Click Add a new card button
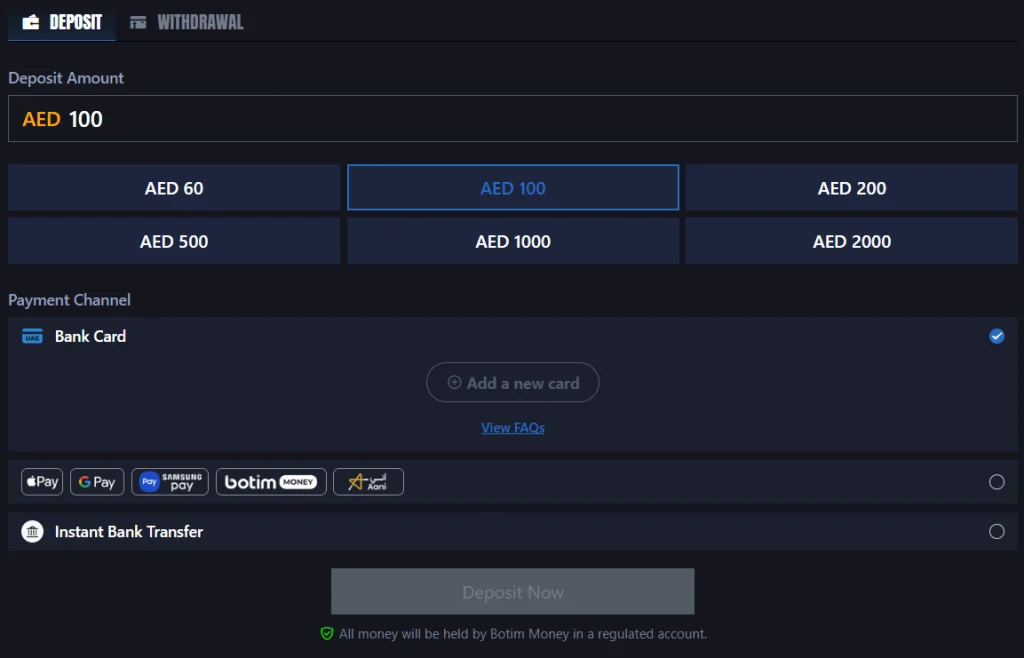The image size is (1024, 658). pyautogui.click(x=513, y=383)
